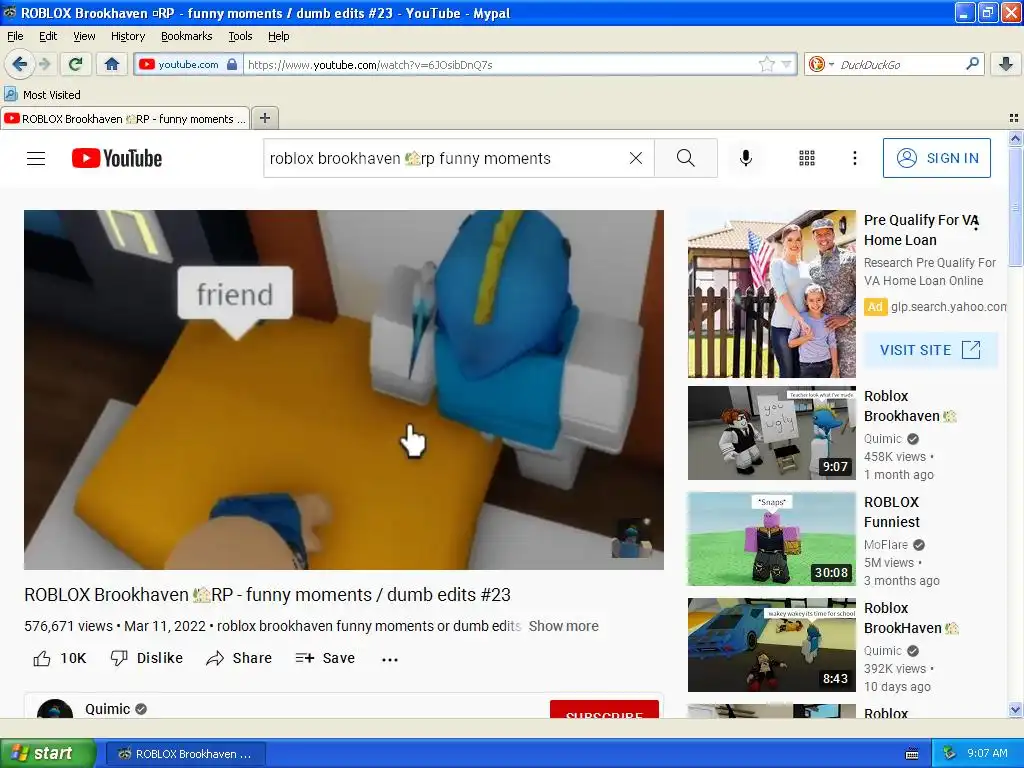Open YouTube settings three-dot menu
Image resolution: width=1024 pixels, height=768 pixels.
tap(854, 158)
